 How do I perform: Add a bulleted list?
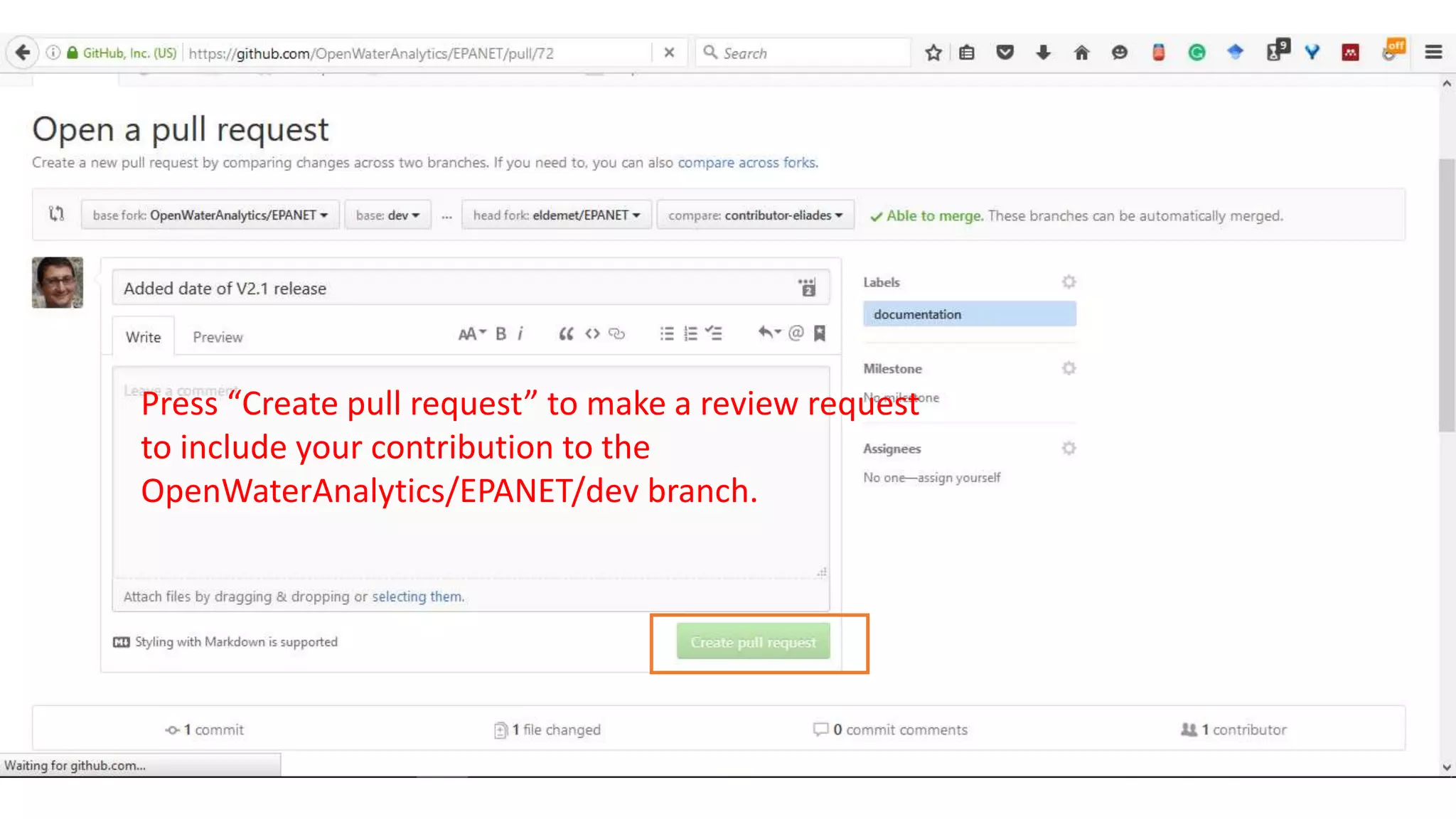point(666,333)
